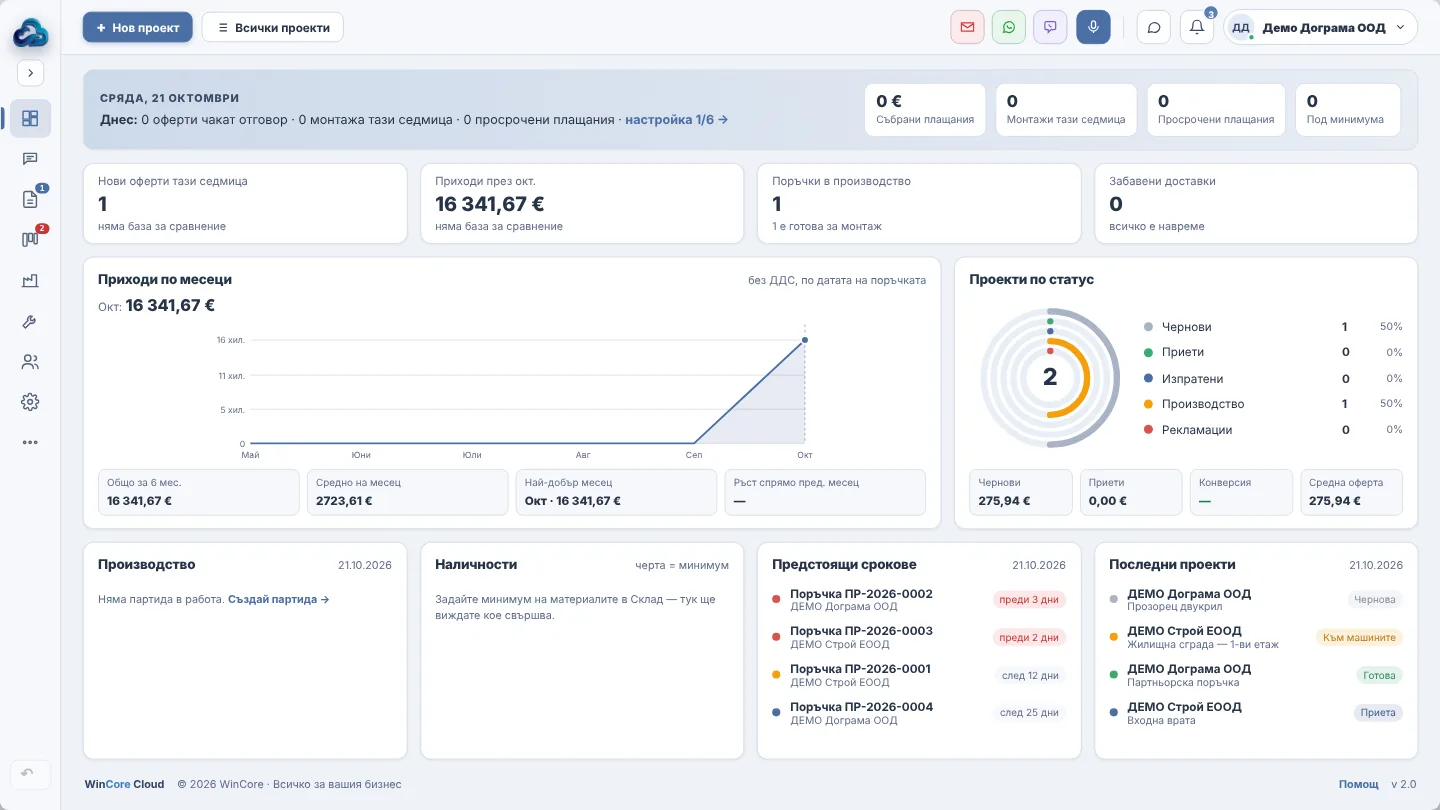Open the speech bubble comments icon
Screen dimensions: 1440x810
[x=1154, y=28]
